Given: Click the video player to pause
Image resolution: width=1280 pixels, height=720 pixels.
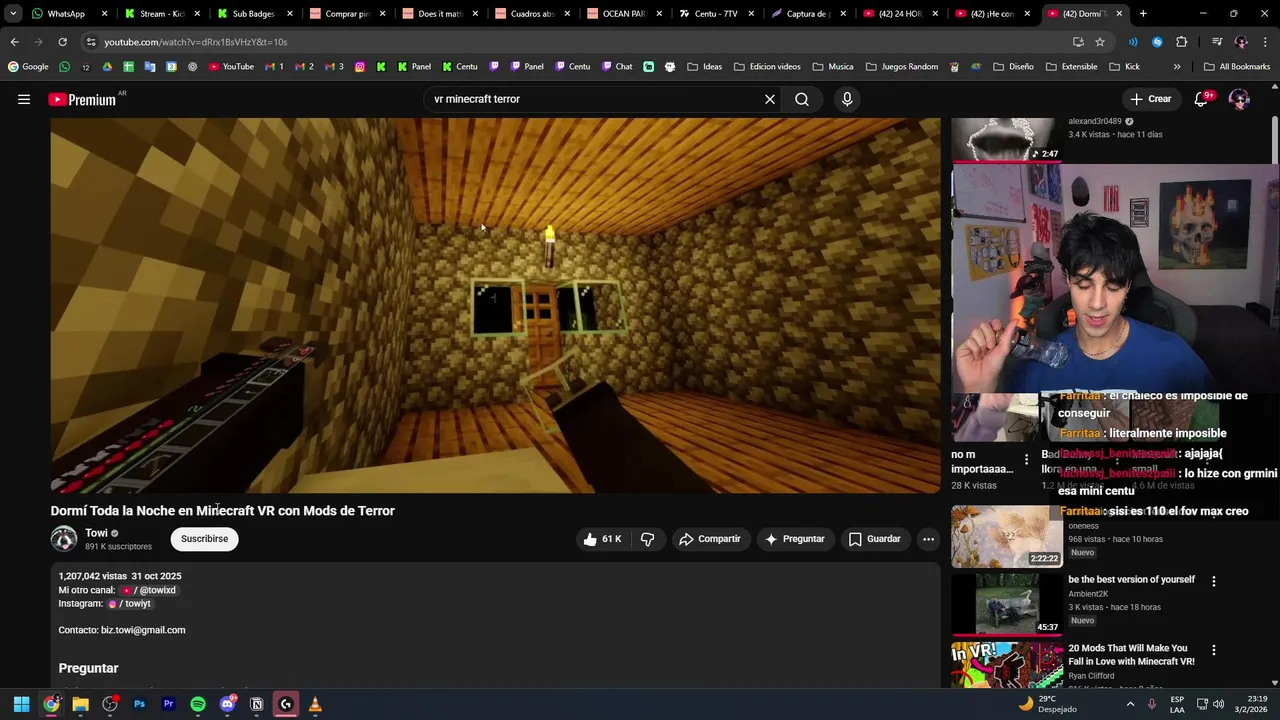Looking at the screenshot, I should tap(495, 305).
